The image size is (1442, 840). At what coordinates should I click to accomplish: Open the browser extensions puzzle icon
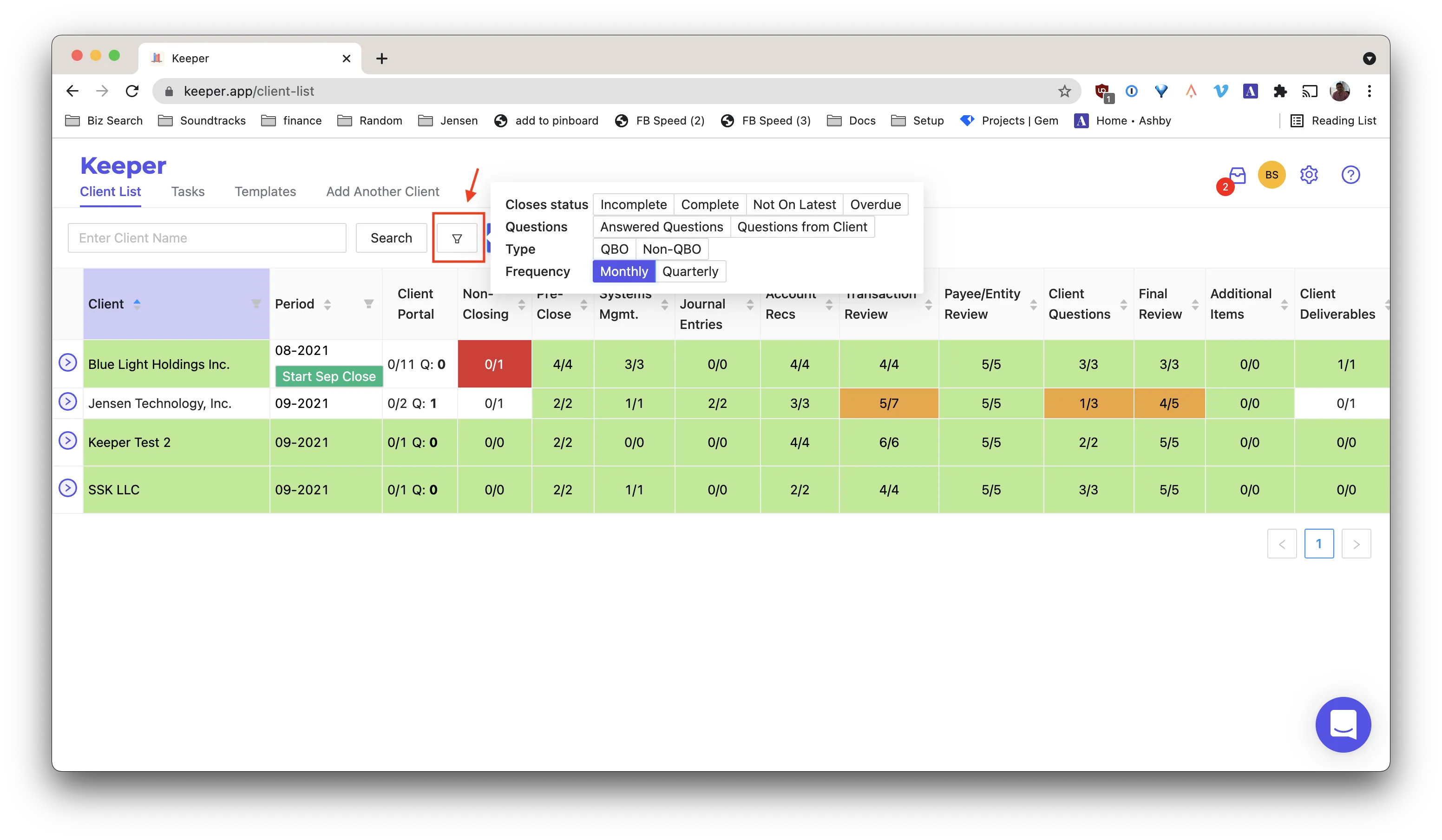[1280, 91]
